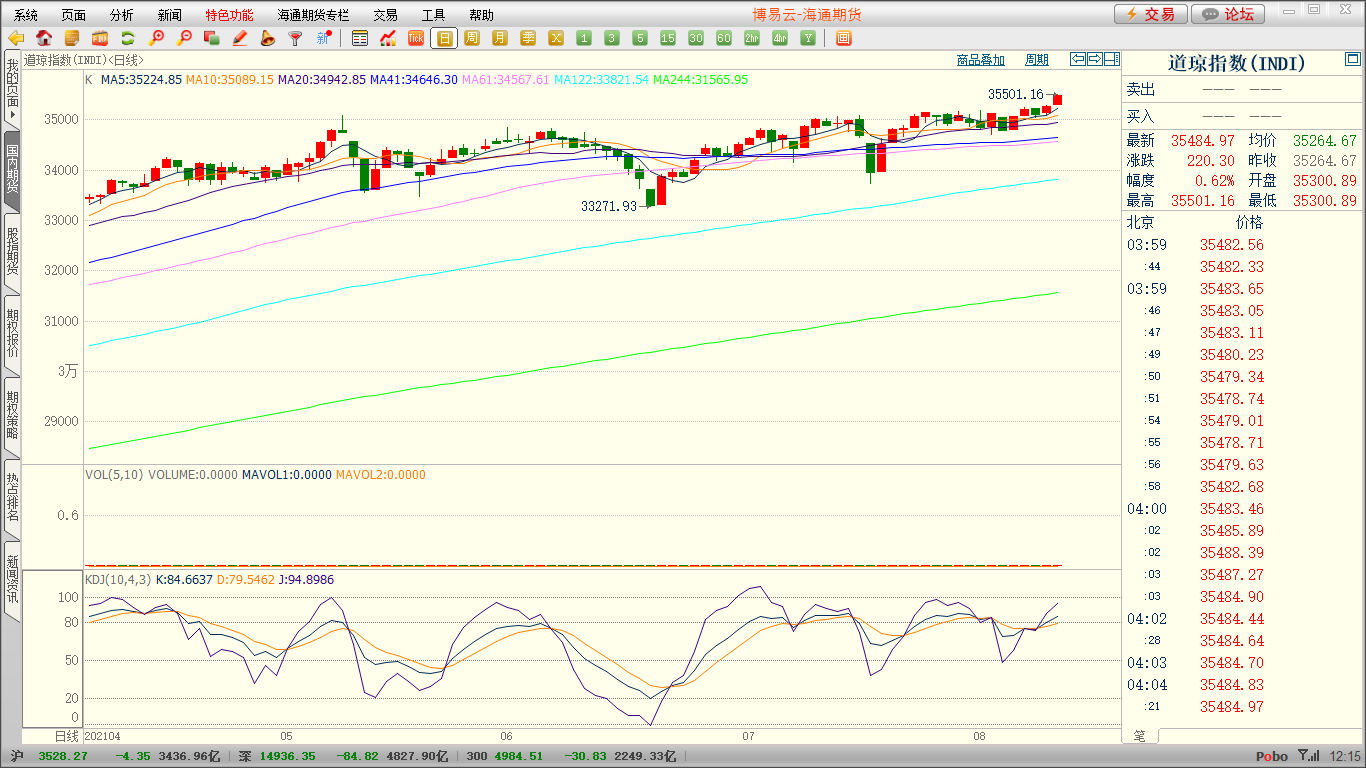Select the quarterly 季 period icon
Viewport: 1366px width, 768px height.
tap(528, 38)
